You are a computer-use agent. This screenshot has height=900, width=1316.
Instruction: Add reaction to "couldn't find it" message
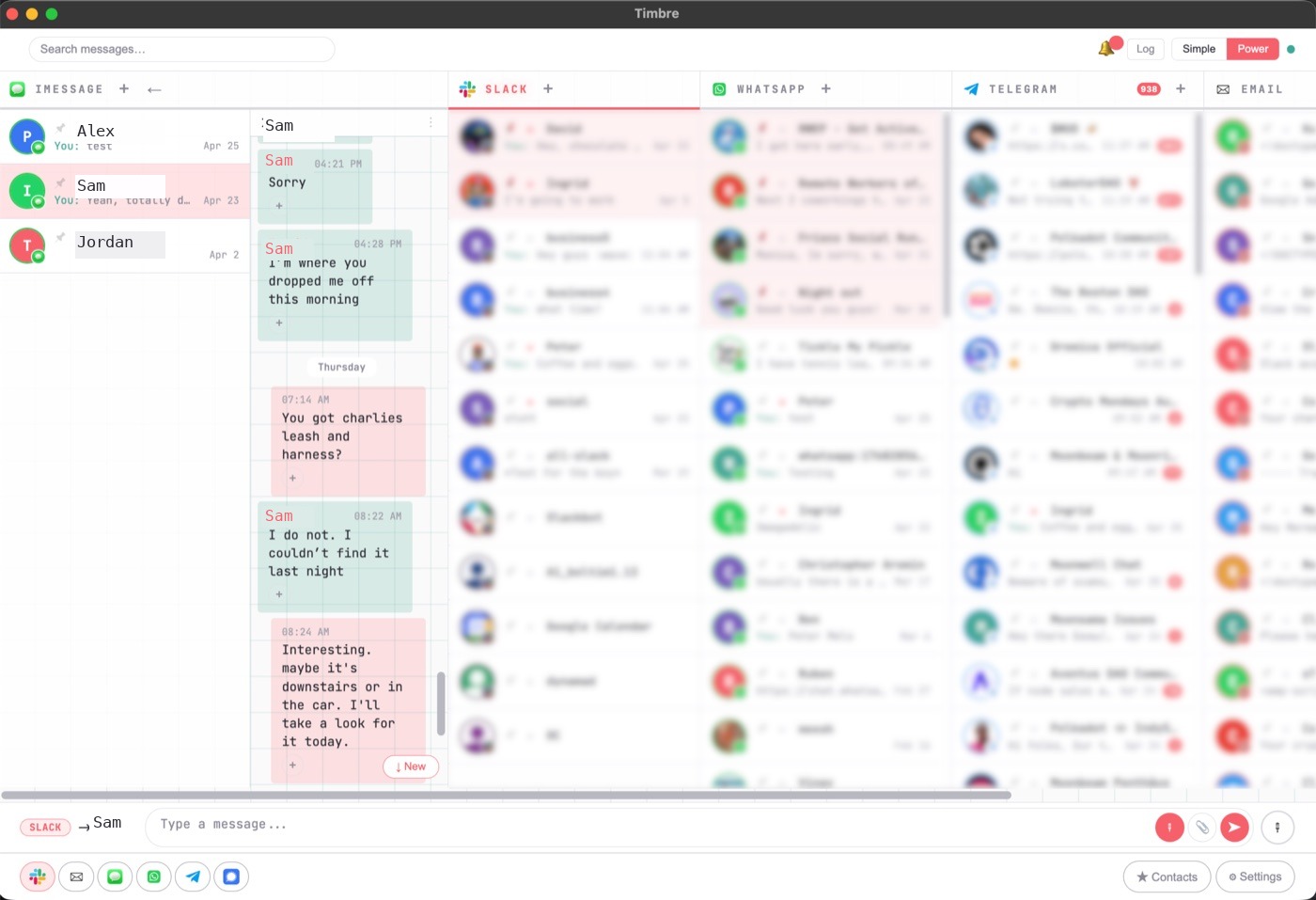pyautogui.click(x=279, y=594)
